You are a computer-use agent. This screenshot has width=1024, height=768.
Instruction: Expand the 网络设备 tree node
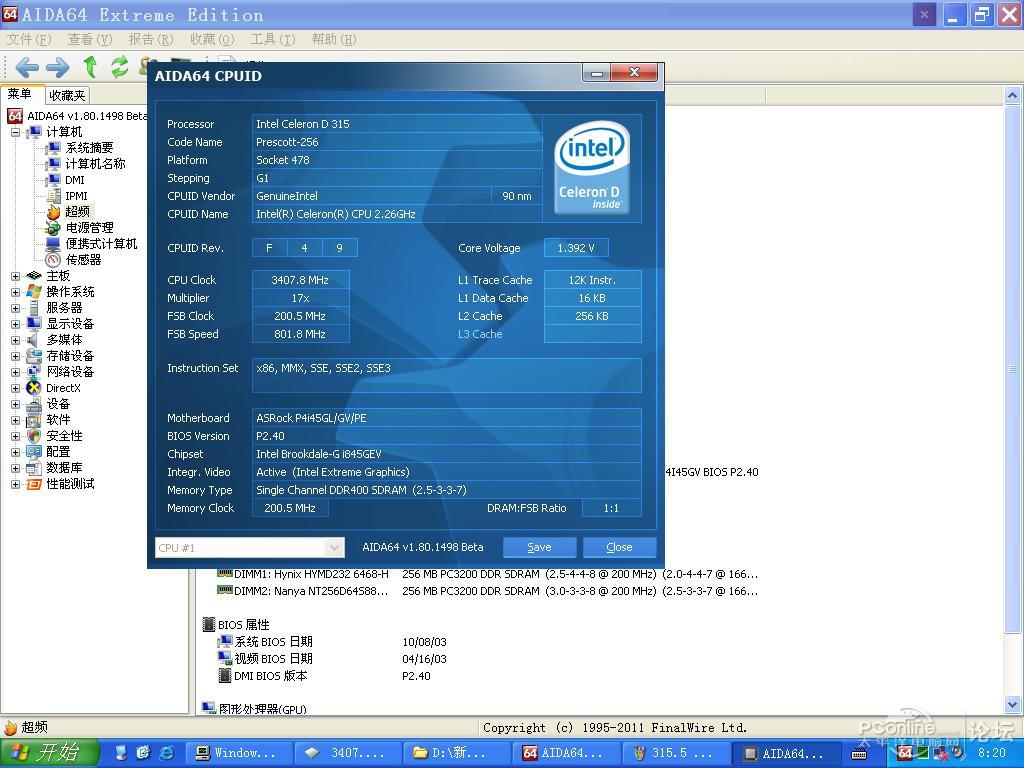(x=15, y=372)
